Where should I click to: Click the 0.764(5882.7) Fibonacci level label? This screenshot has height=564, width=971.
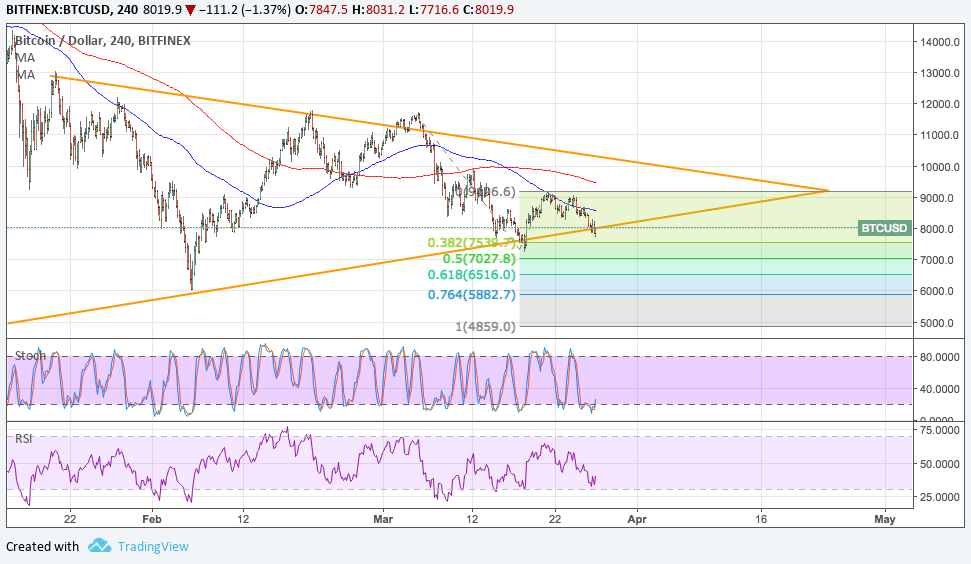[x=471, y=295]
